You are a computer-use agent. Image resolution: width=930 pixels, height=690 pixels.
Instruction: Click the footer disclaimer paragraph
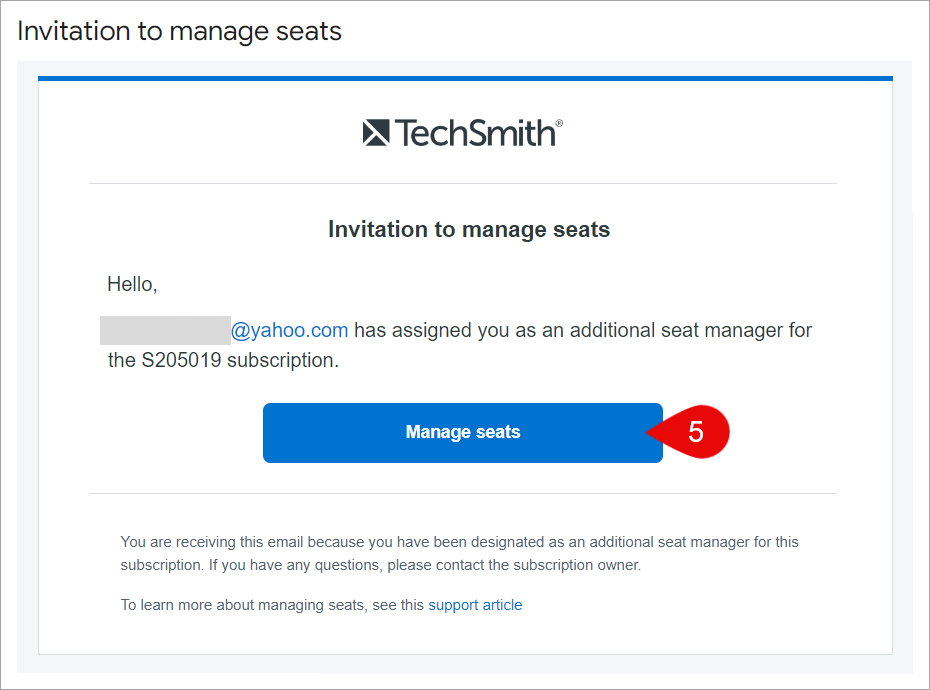pyautogui.click(x=460, y=553)
